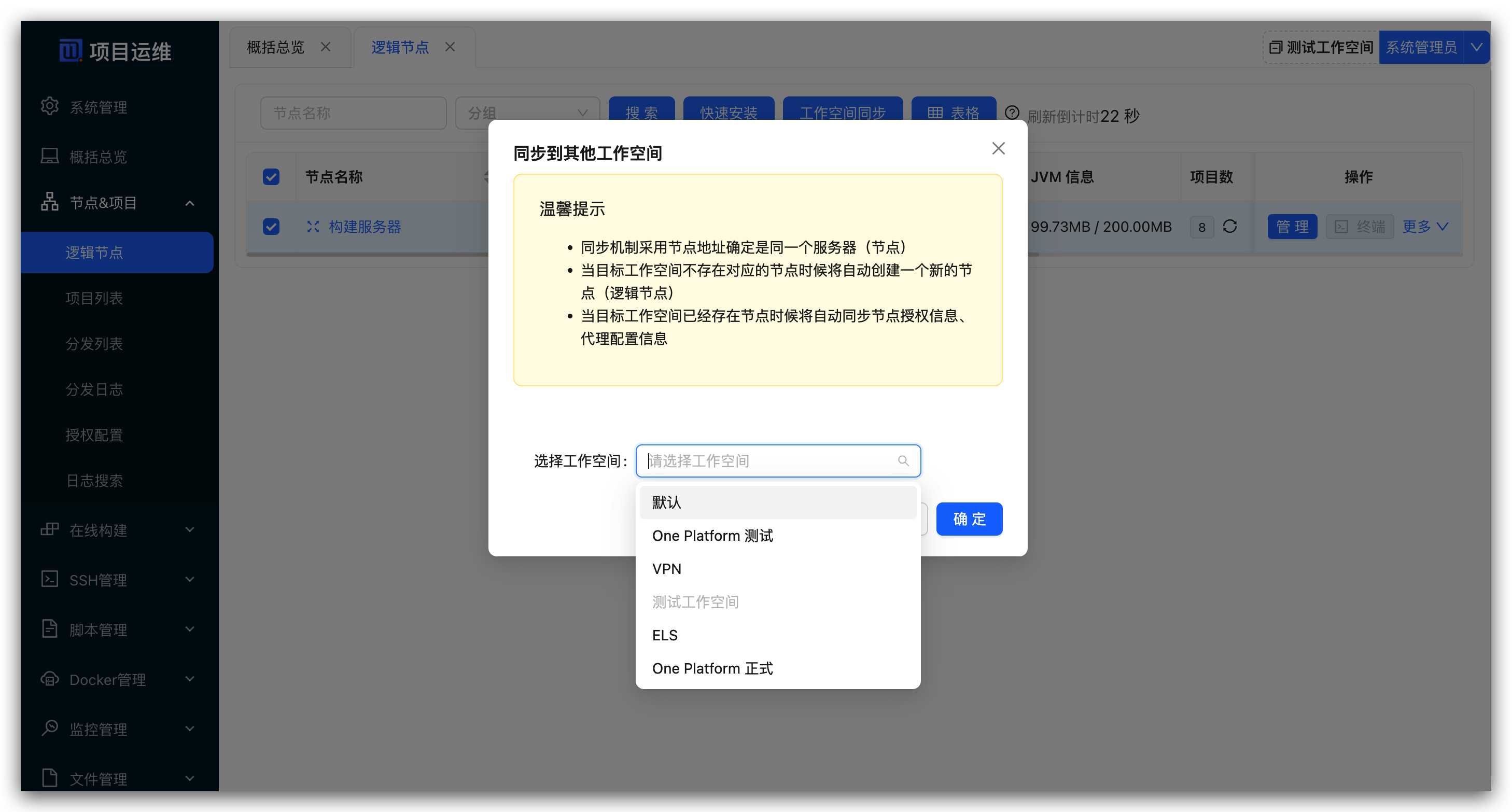Open 监控管理 from the sidebar icon
This screenshot has width=1512, height=812.
(x=50, y=729)
